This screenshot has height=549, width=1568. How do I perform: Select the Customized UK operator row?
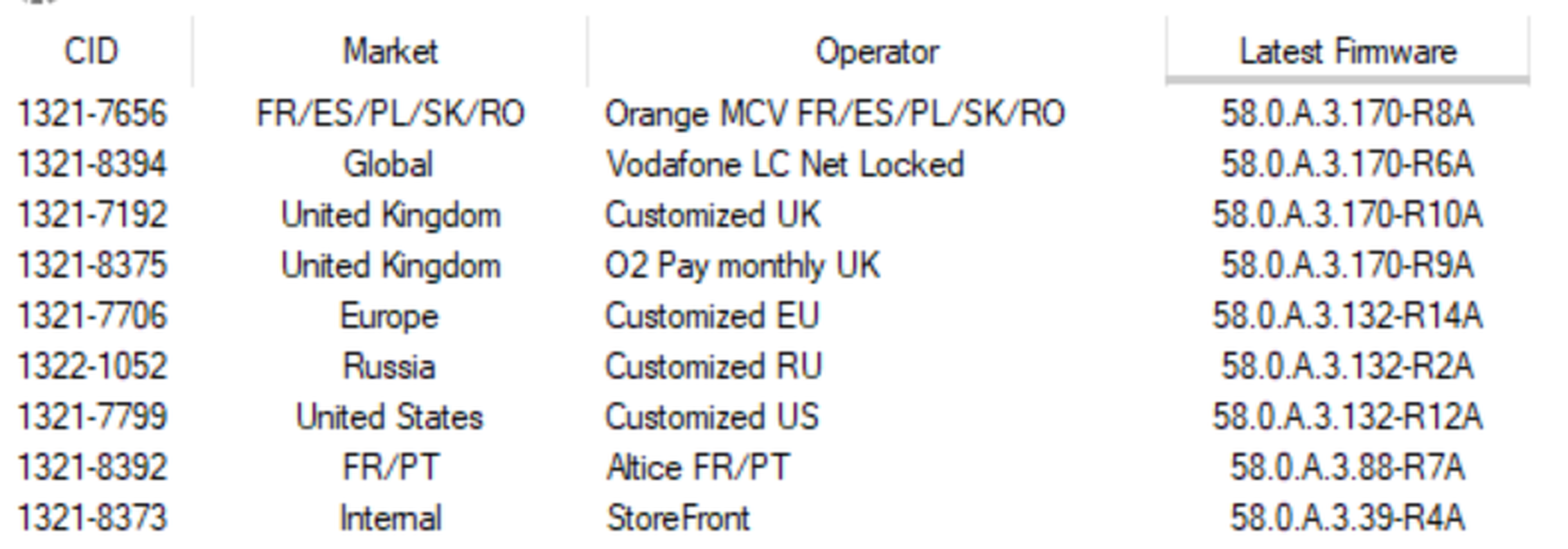point(713,215)
